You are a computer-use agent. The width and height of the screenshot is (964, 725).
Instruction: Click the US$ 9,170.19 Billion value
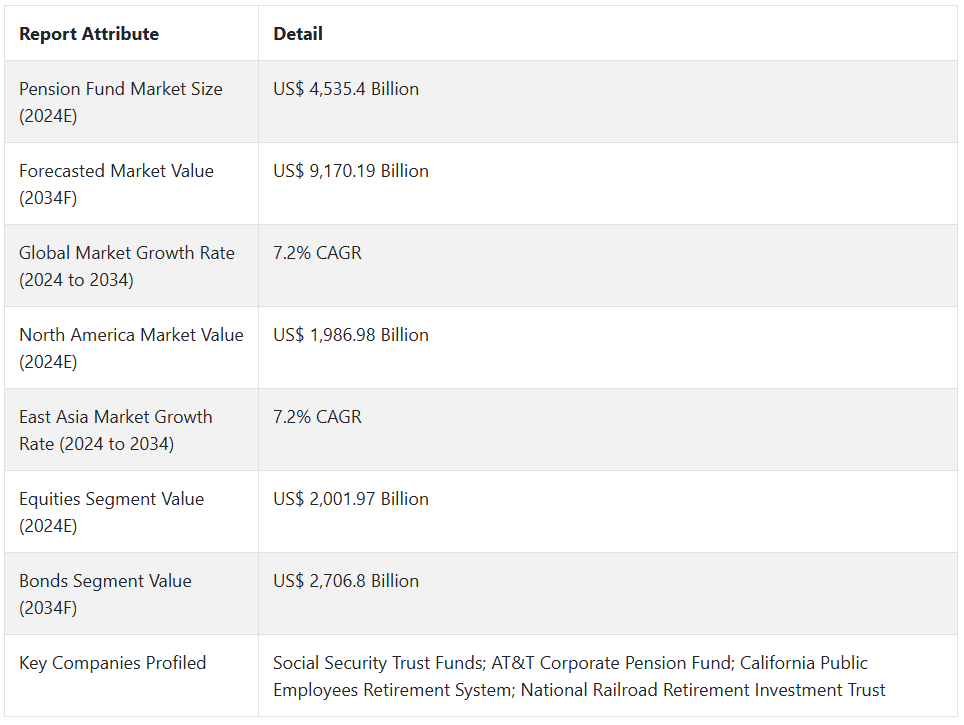(351, 171)
